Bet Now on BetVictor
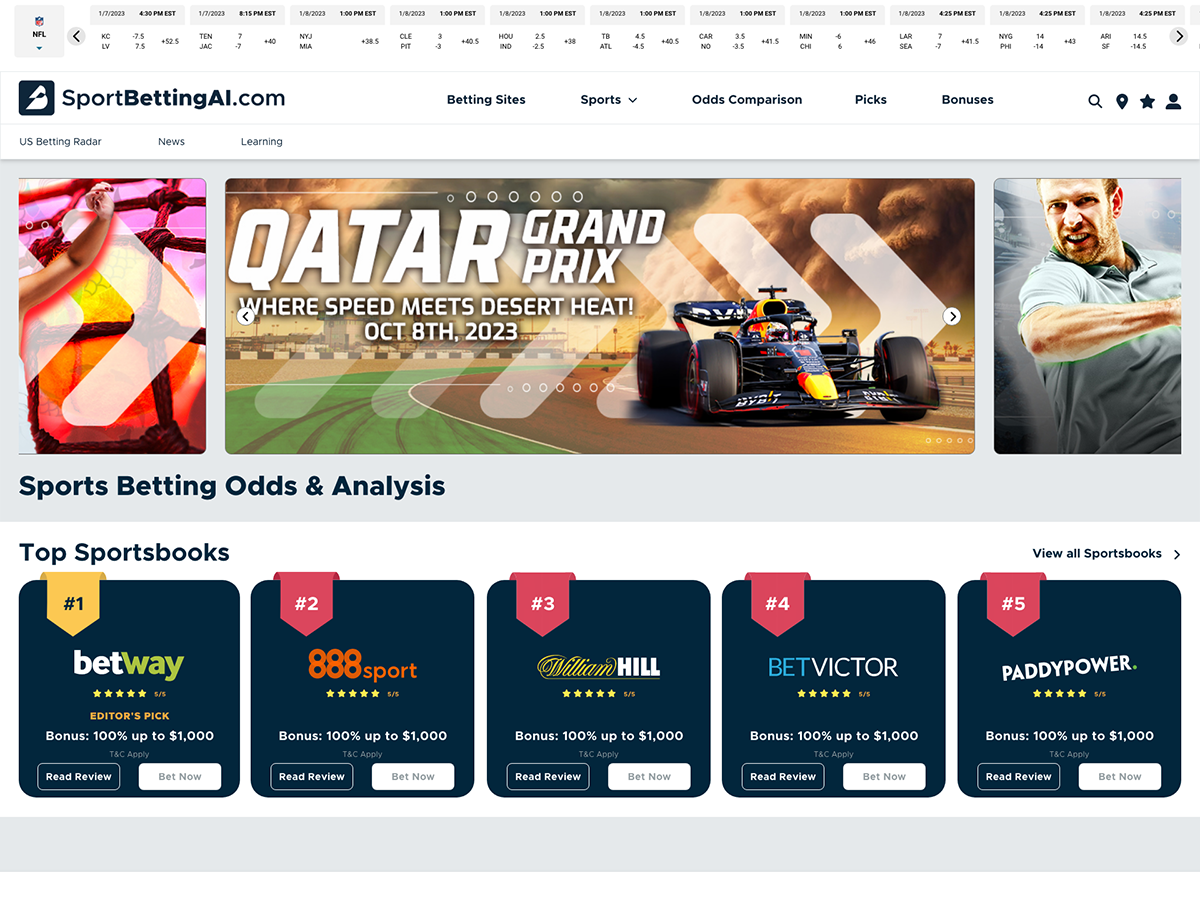Image resolution: width=1200 pixels, height=900 pixels. point(884,777)
